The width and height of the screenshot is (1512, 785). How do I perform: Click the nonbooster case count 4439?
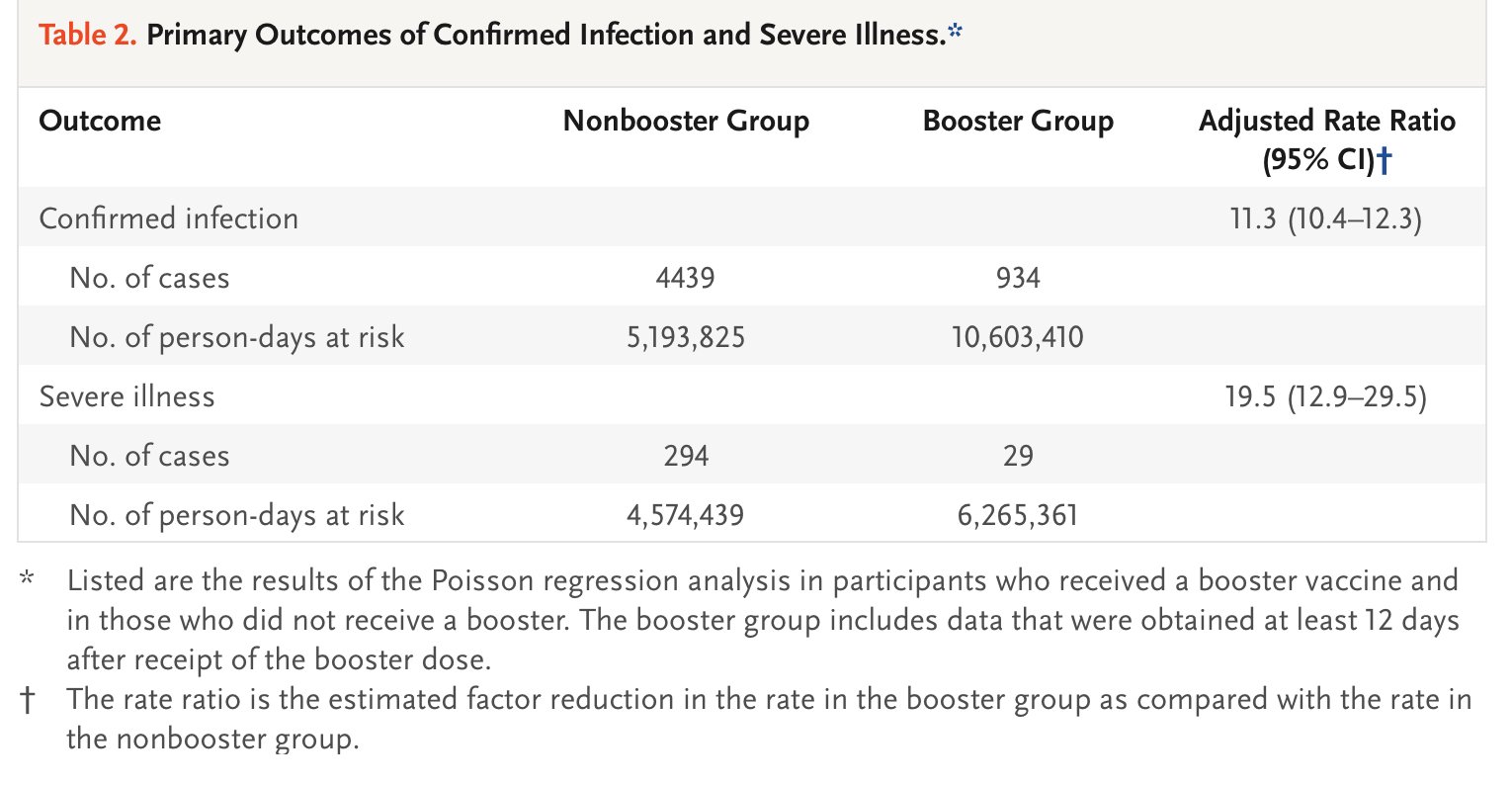[685, 277]
